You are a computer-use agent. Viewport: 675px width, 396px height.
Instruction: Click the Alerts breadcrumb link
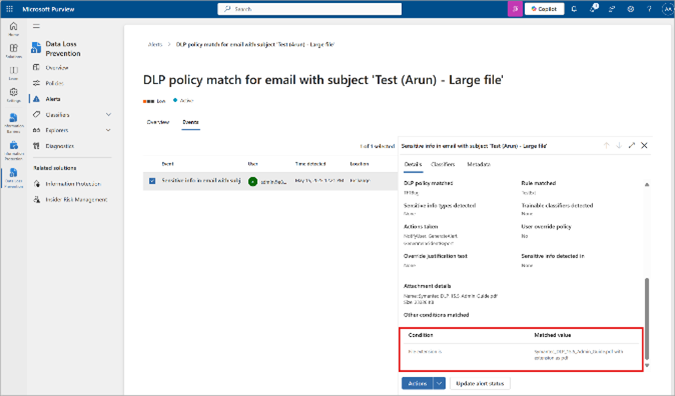click(155, 44)
